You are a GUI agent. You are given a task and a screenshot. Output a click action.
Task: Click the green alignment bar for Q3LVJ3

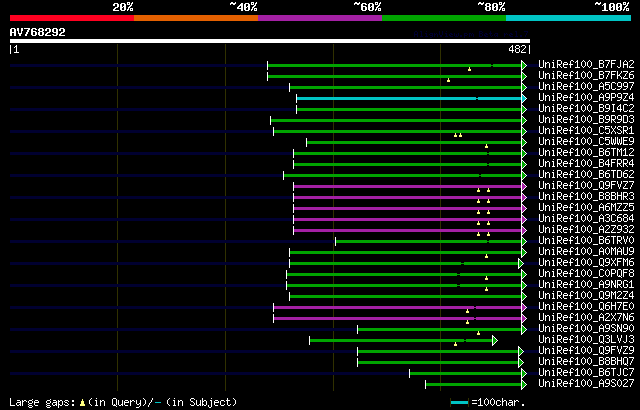(401, 341)
